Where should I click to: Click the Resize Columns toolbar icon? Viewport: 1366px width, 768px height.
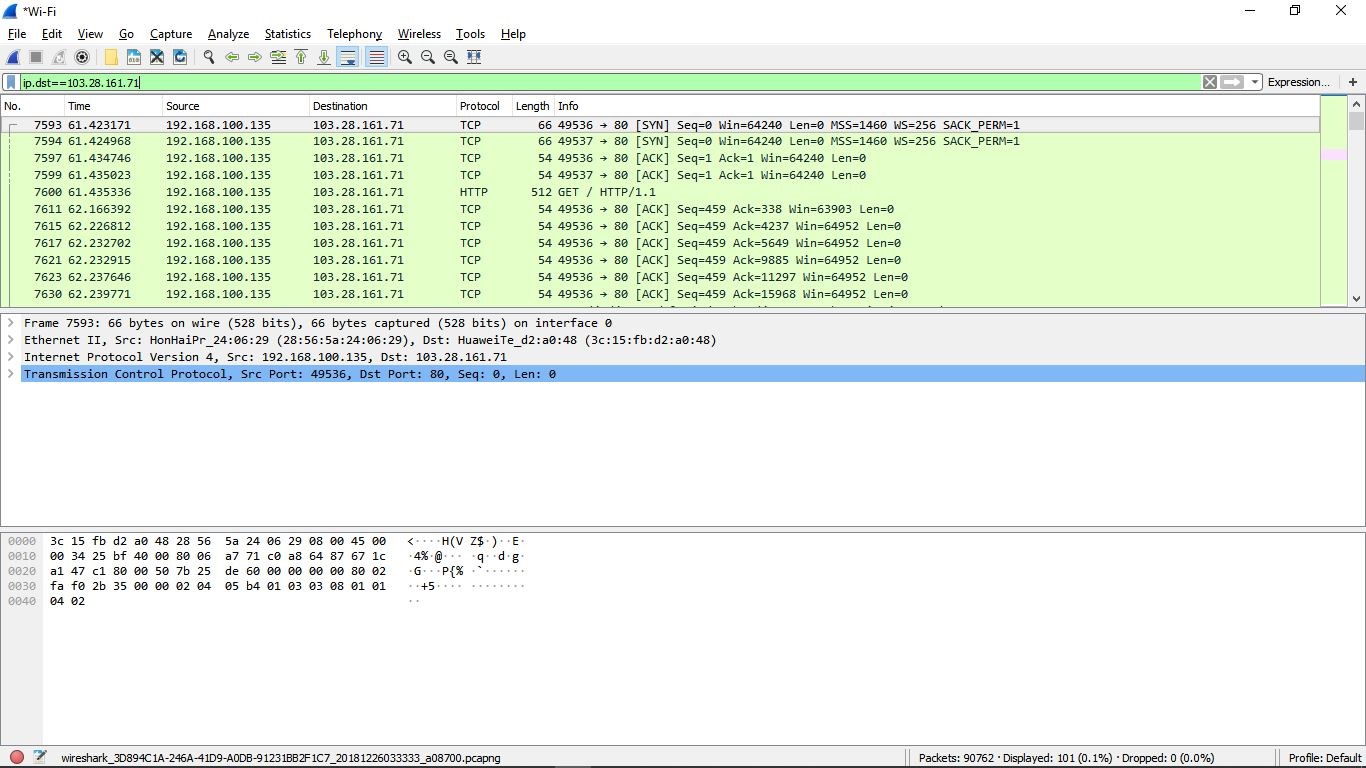pos(473,57)
